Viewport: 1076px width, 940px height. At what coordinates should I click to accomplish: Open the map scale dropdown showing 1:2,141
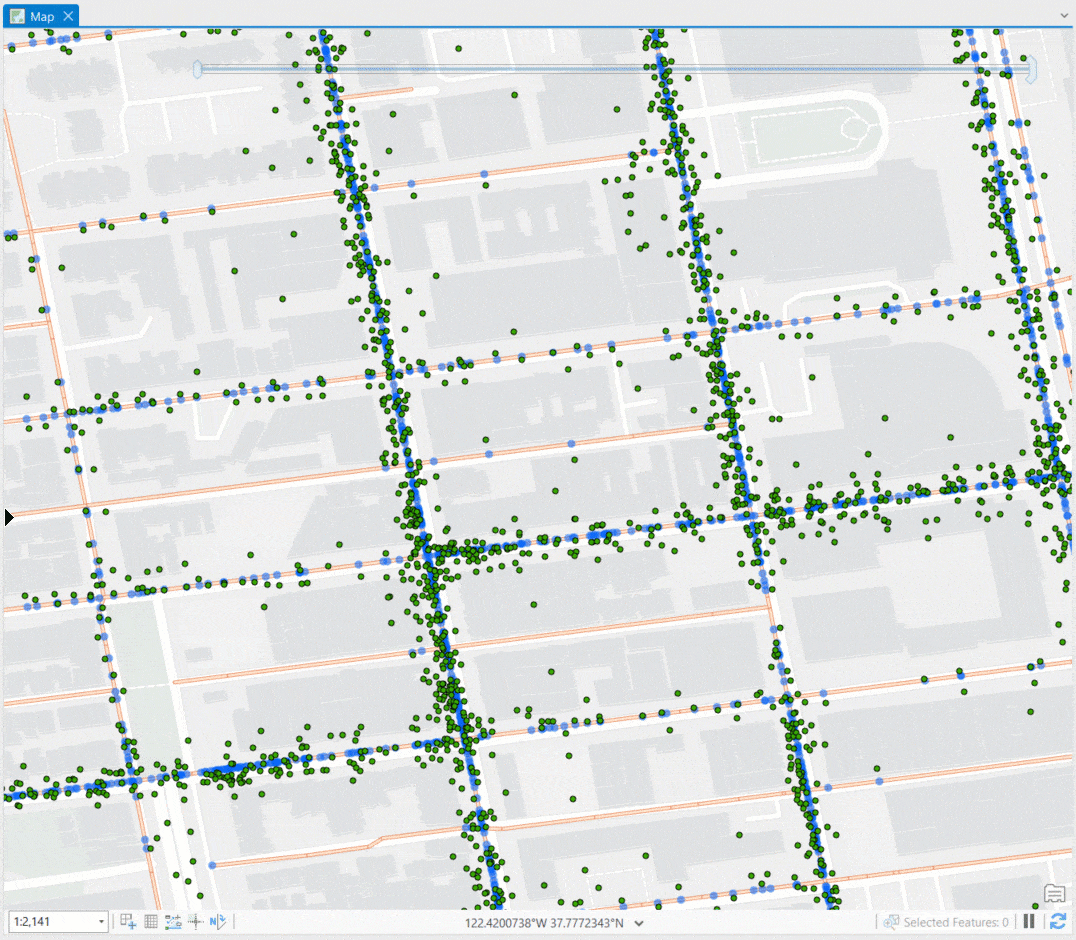point(101,921)
